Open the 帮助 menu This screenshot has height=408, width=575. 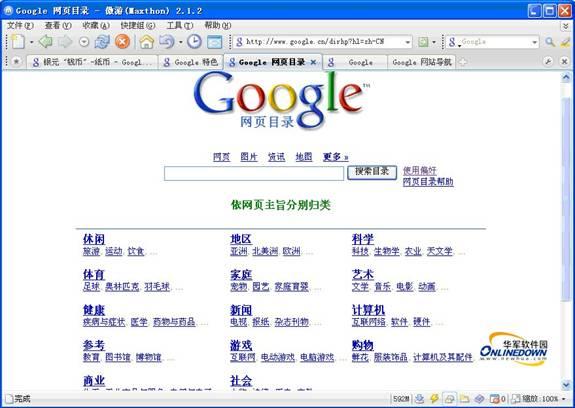coord(218,26)
